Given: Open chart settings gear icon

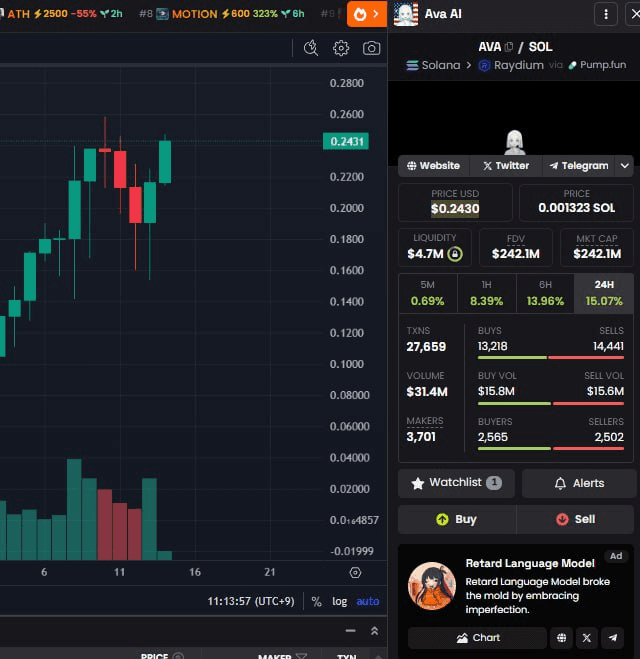Looking at the screenshot, I should point(341,48).
